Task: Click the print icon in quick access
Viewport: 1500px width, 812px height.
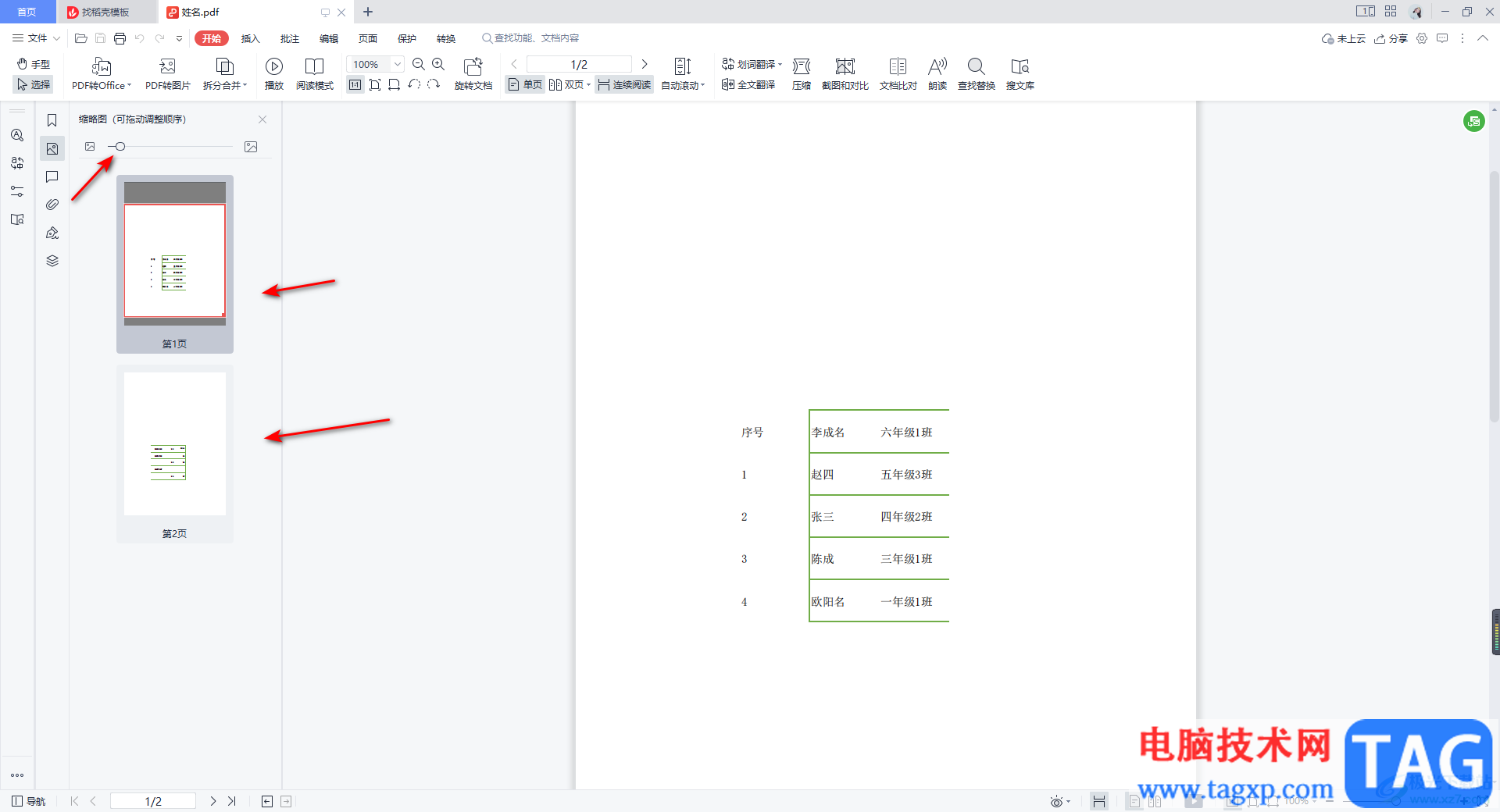Action: 120,38
